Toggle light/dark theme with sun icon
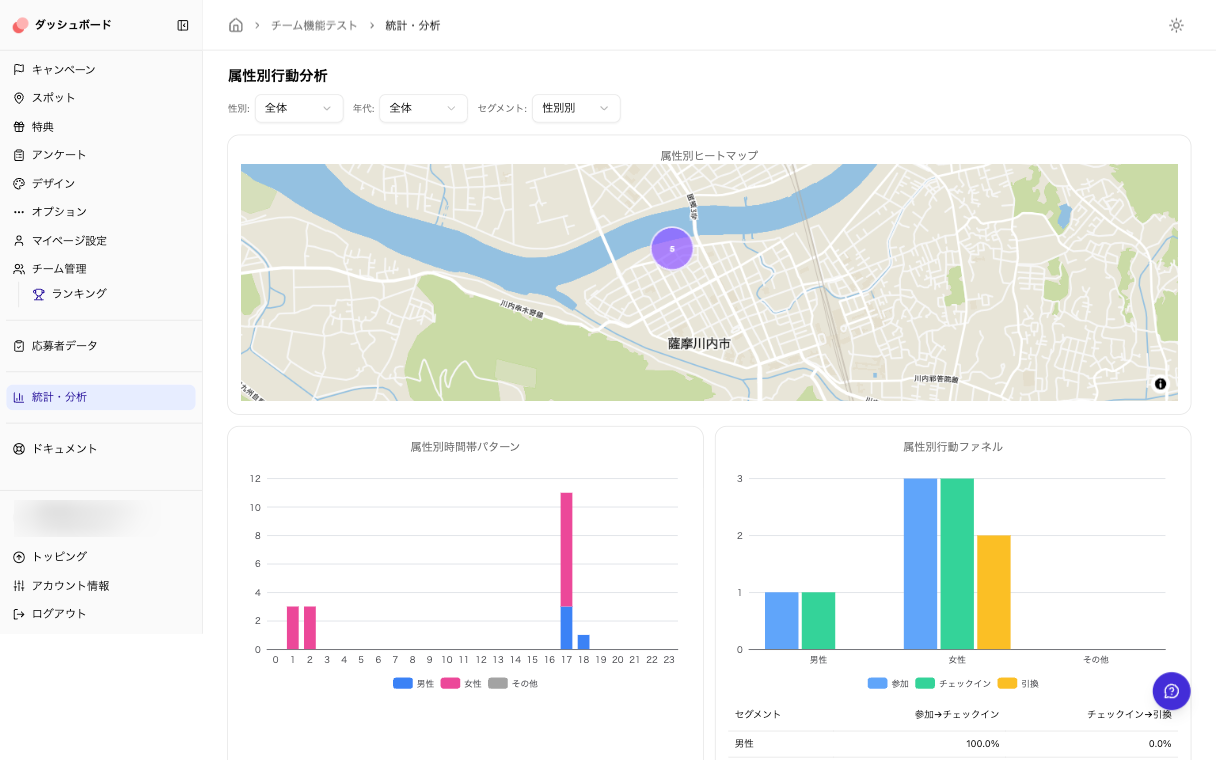 1176,25
